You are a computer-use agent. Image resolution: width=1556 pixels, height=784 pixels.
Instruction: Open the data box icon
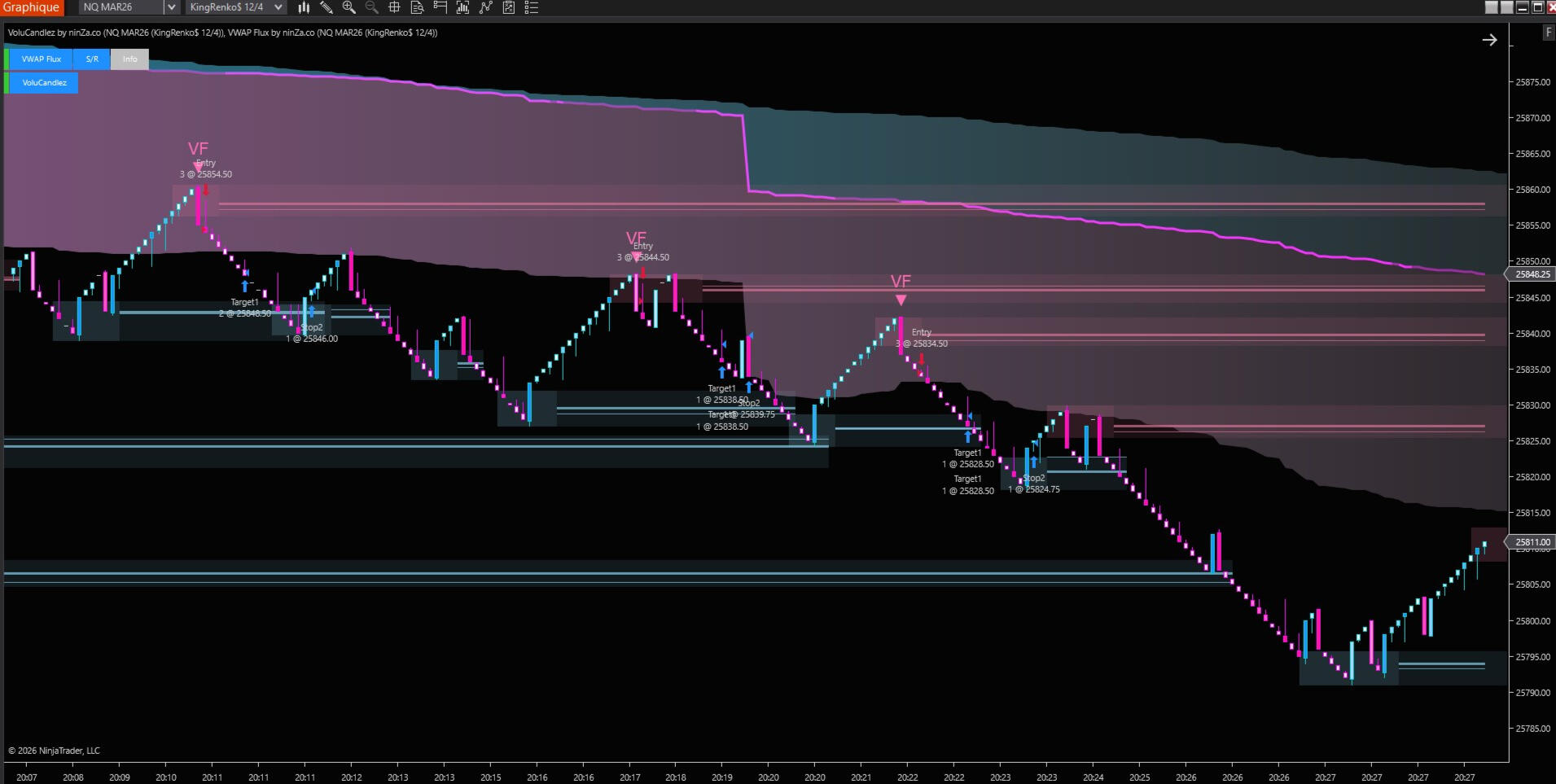click(417, 7)
